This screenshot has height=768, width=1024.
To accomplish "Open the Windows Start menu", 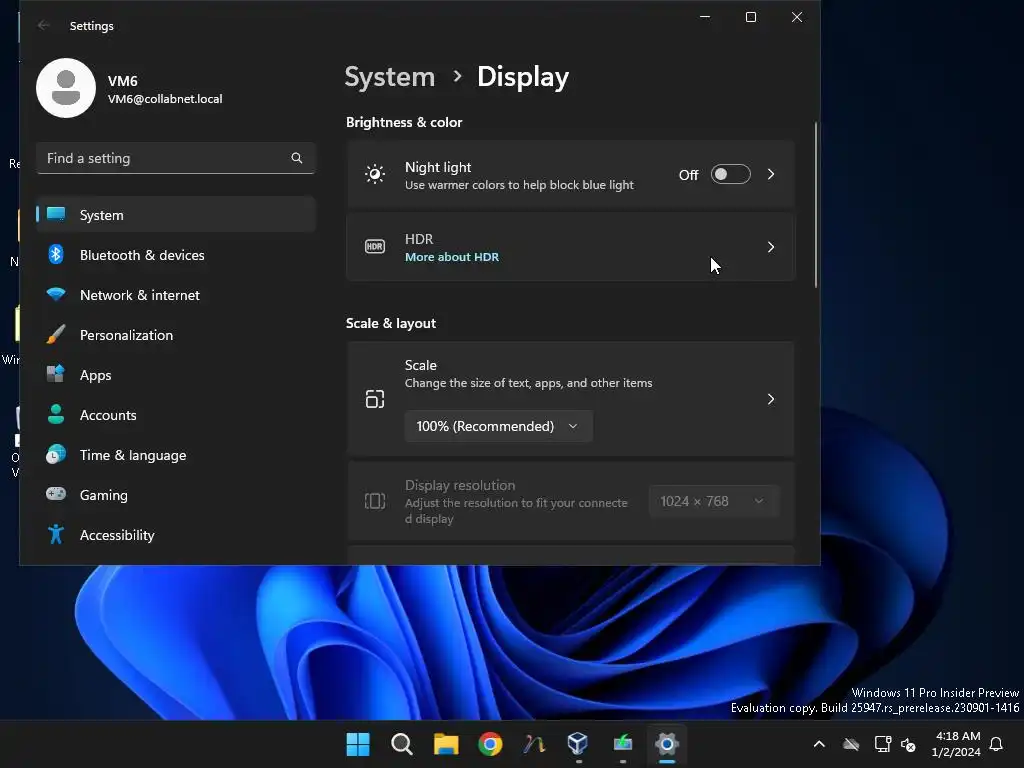I will coord(358,744).
